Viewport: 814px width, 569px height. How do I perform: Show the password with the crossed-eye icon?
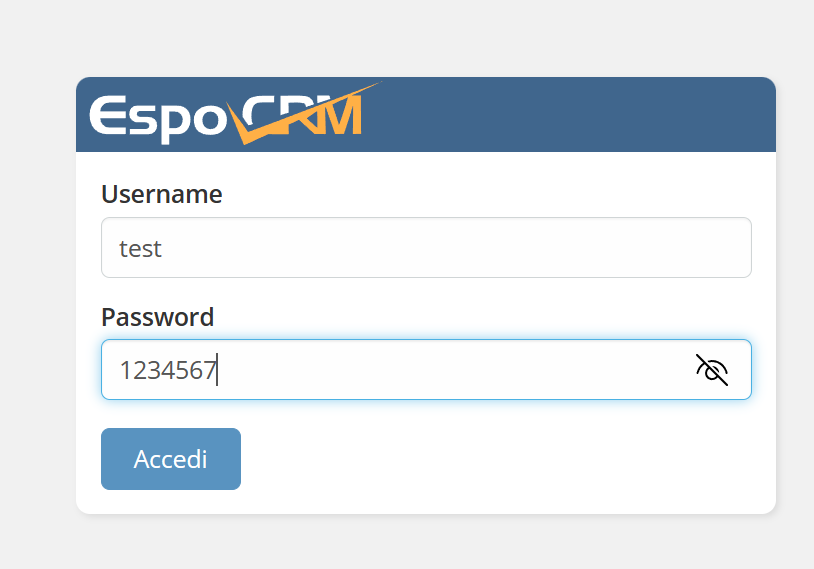point(711,370)
